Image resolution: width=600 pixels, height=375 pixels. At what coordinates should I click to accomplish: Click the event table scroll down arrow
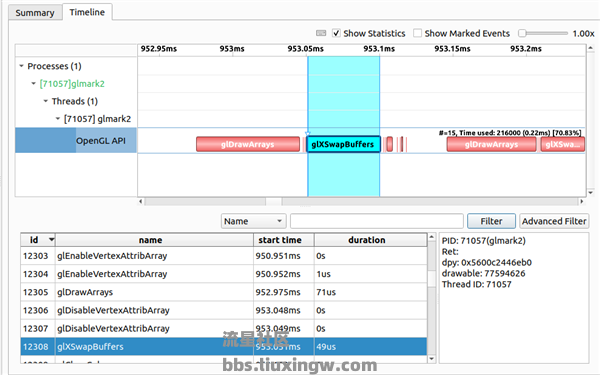[x=432, y=359]
